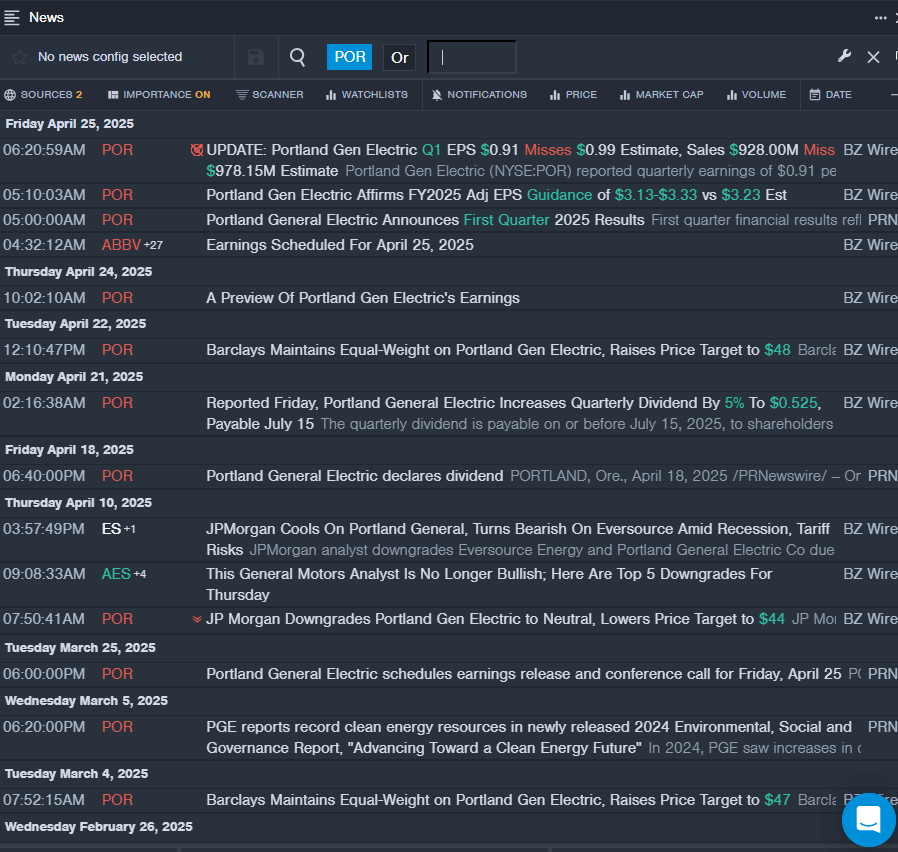Open Portland General Electric declares dividend story
Screen dimensions: 898x852
click(355, 476)
